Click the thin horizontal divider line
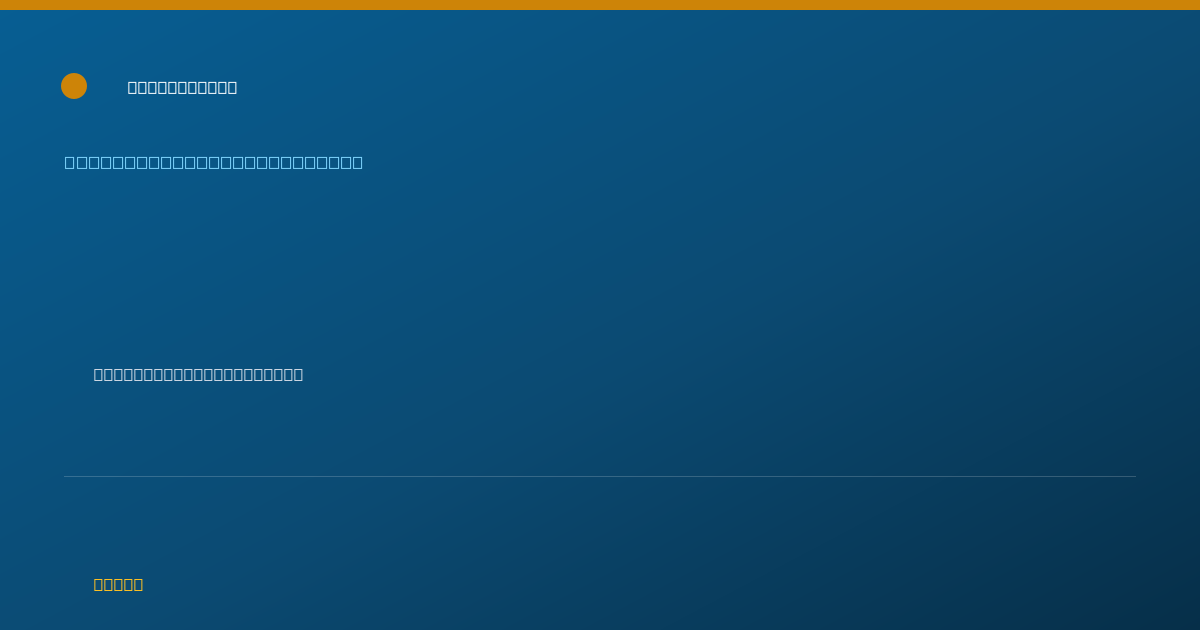 coord(600,476)
